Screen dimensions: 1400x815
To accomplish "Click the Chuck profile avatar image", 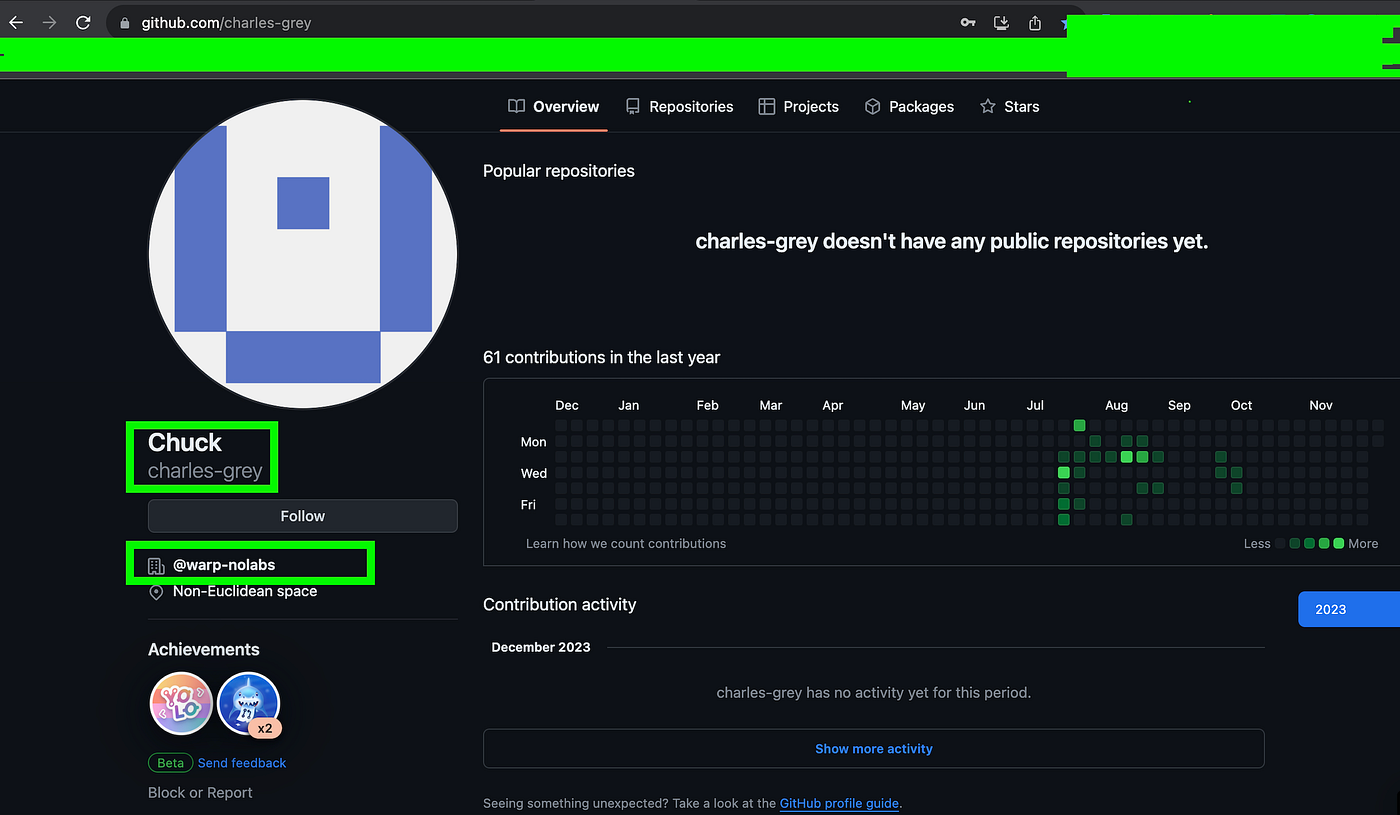I will click(x=303, y=254).
